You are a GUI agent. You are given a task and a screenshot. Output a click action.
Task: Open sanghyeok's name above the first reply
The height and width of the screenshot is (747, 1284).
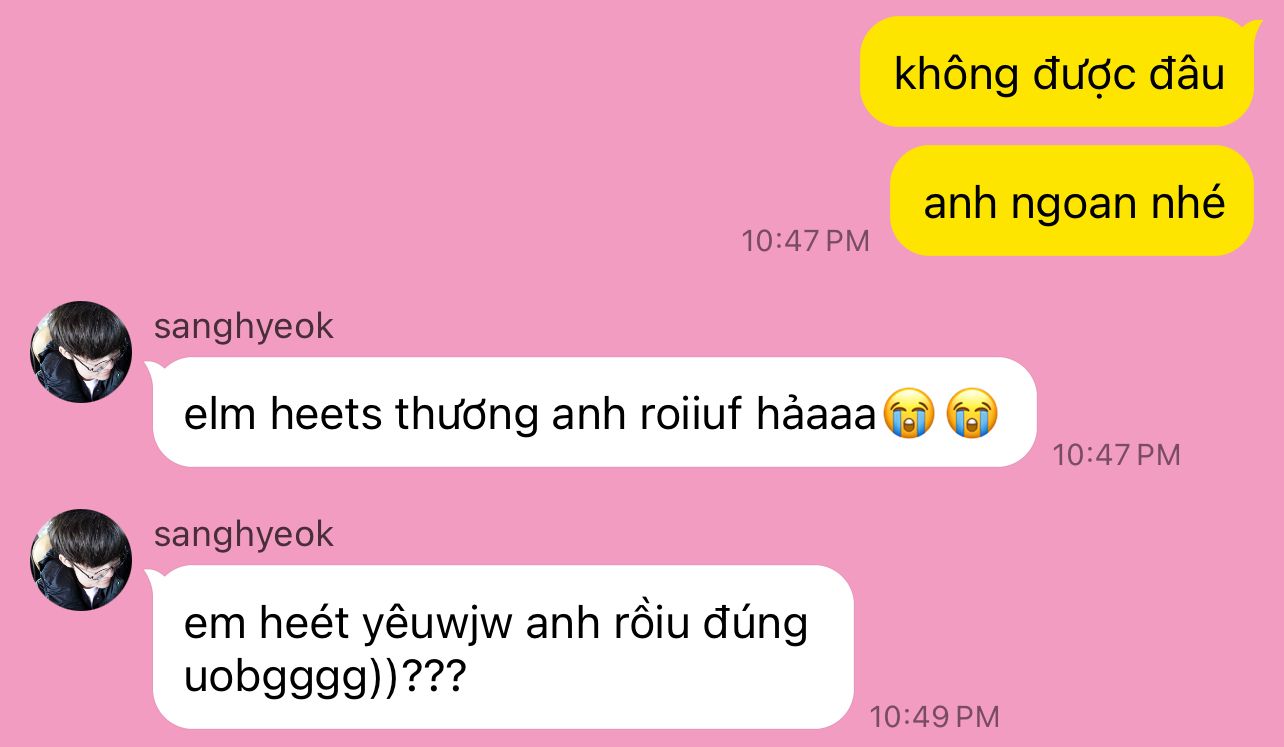coord(244,327)
